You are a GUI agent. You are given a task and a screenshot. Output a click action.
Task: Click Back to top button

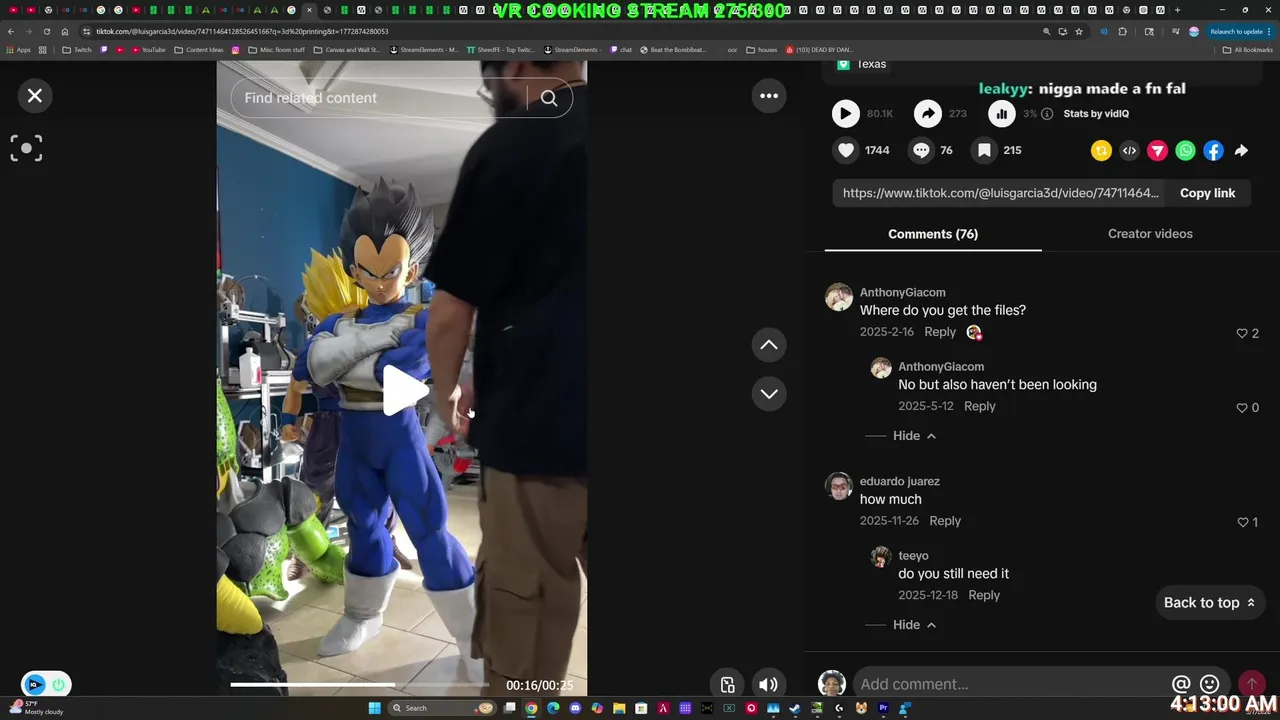(1209, 603)
